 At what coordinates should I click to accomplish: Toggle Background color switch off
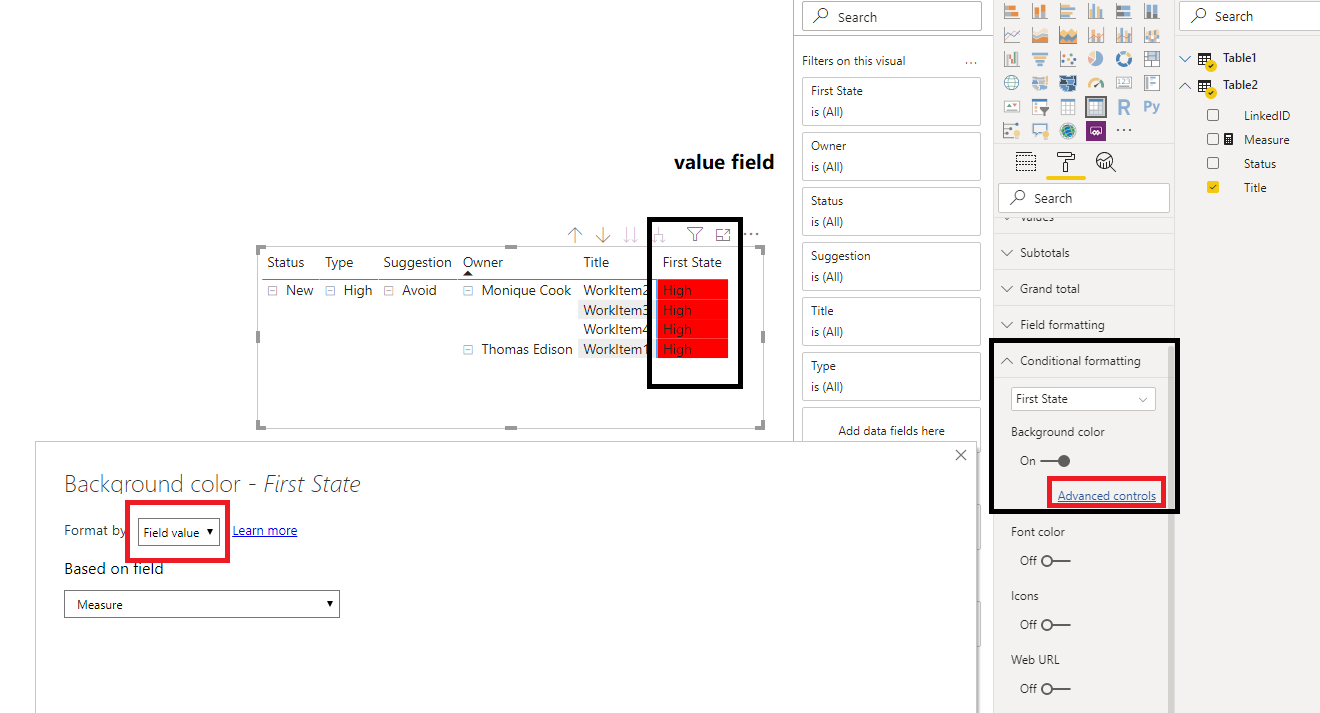(x=1055, y=461)
